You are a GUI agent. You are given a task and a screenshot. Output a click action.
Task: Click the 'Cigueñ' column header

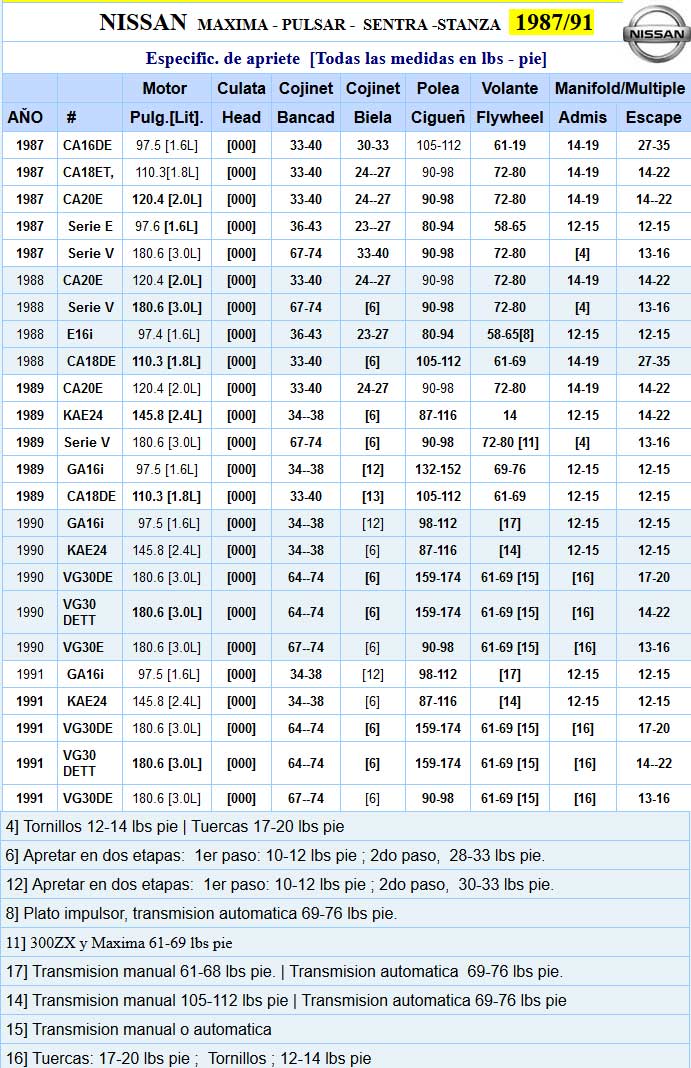point(438,117)
